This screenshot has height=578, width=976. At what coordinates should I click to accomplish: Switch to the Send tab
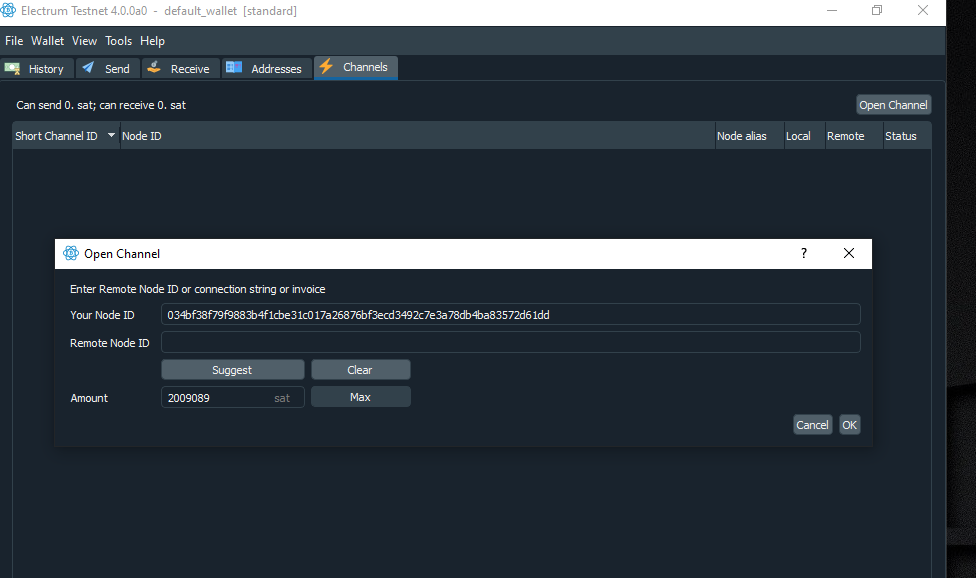[108, 68]
